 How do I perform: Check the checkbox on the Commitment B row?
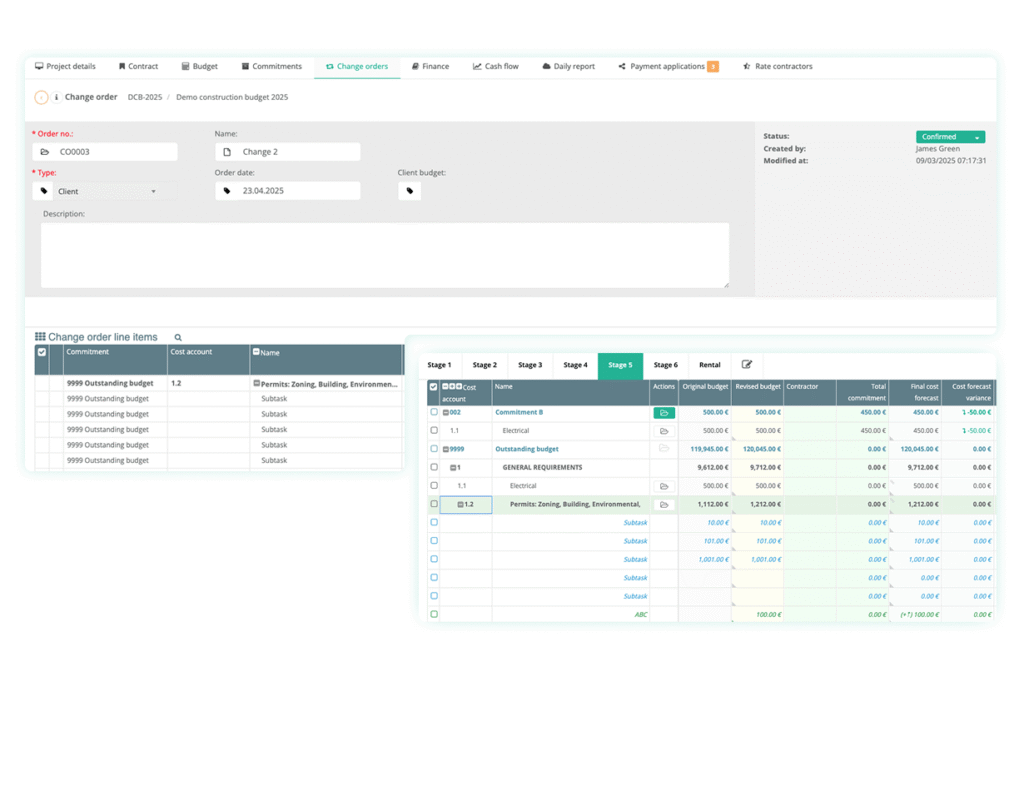(433, 412)
